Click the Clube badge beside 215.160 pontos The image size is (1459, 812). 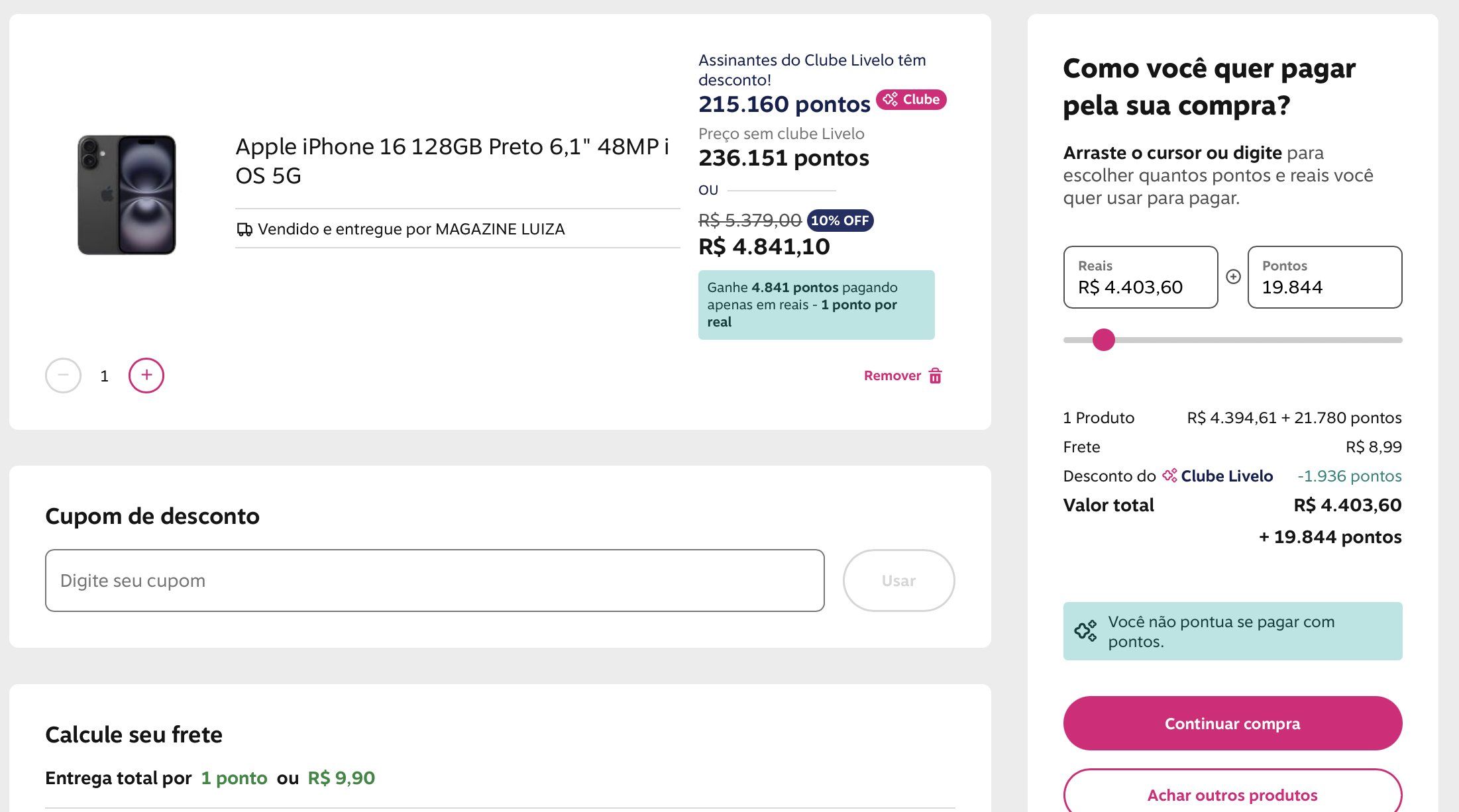pyautogui.click(x=911, y=99)
